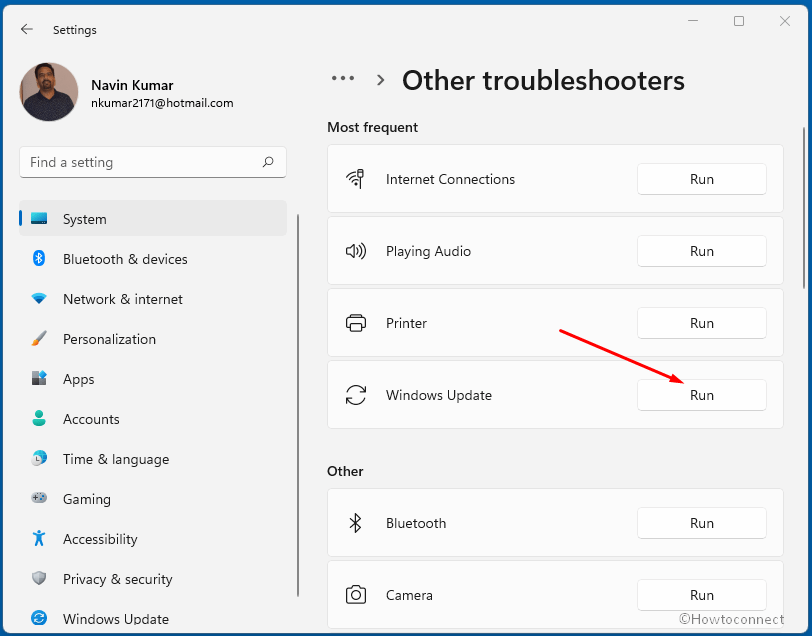Click the Accounts person icon
812x636 pixels.
[x=39, y=418]
